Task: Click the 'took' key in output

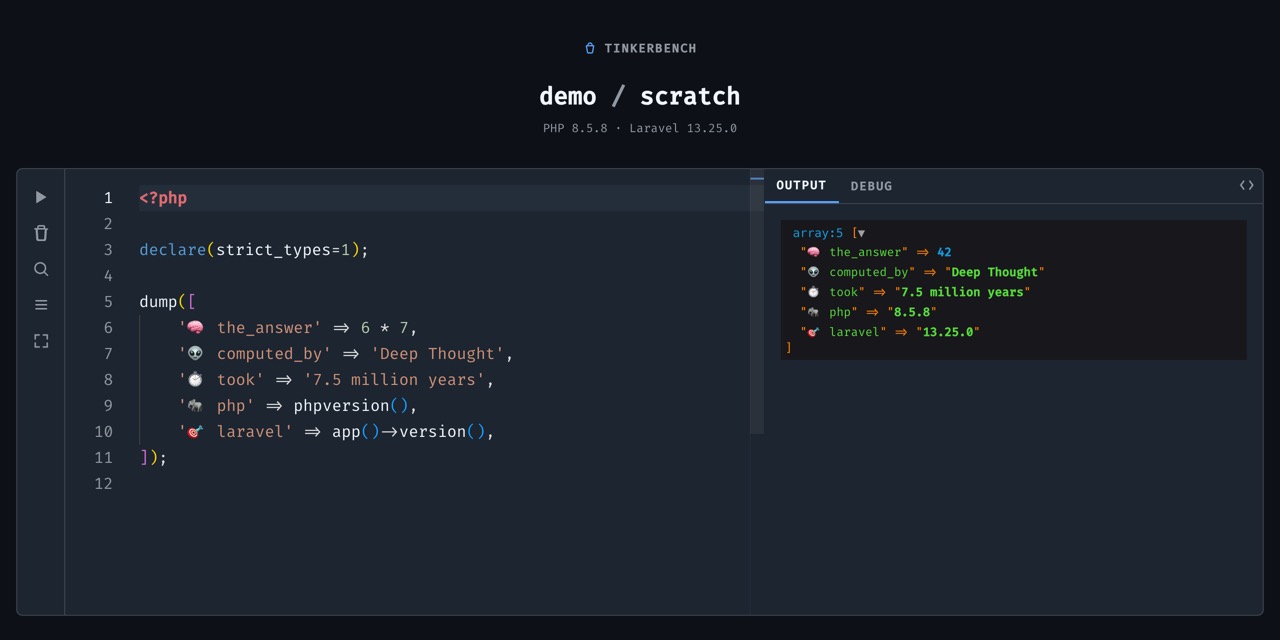Action: pyautogui.click(x=844, y=292)
